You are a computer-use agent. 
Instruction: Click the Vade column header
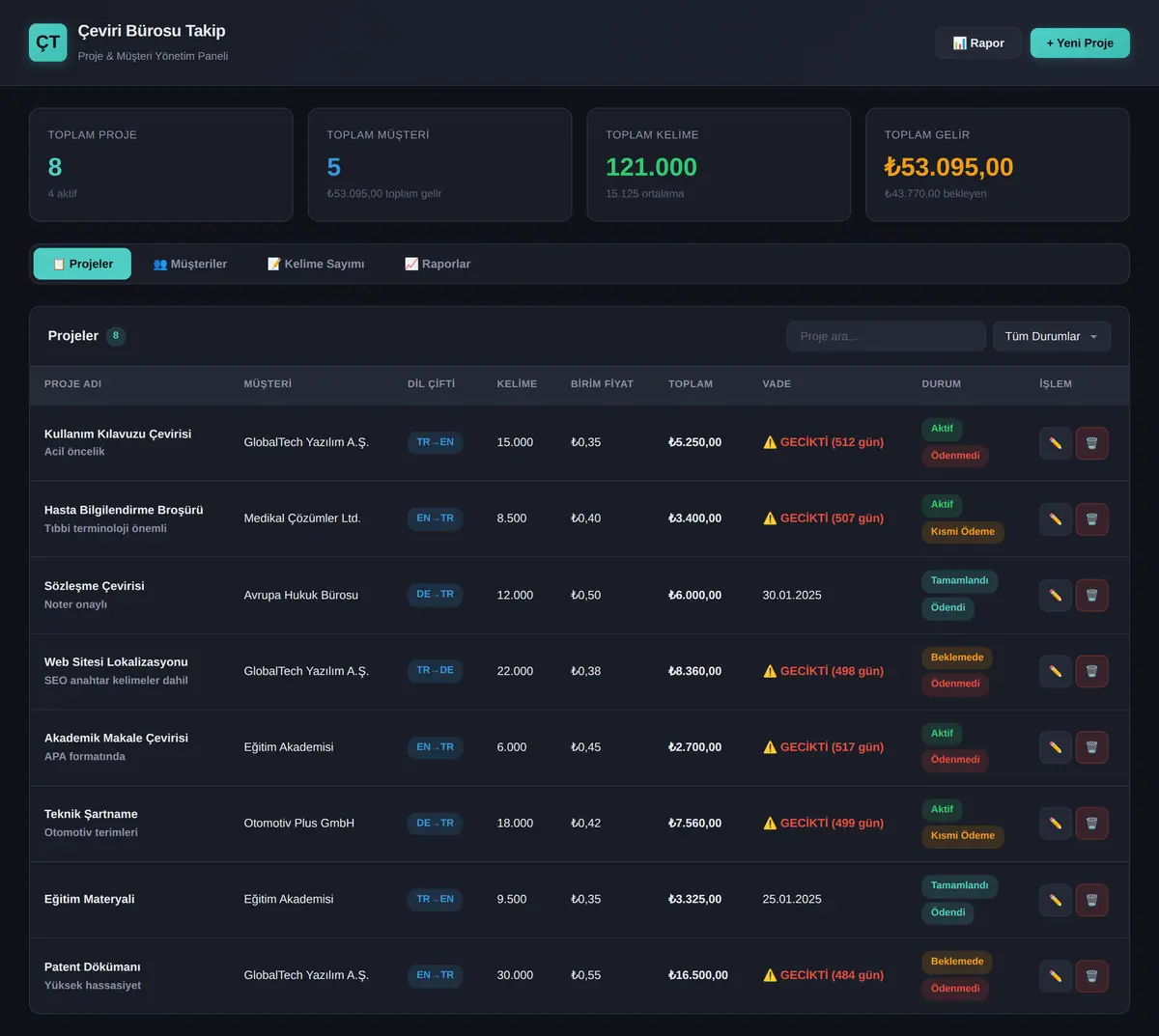(x=777, y=384)
